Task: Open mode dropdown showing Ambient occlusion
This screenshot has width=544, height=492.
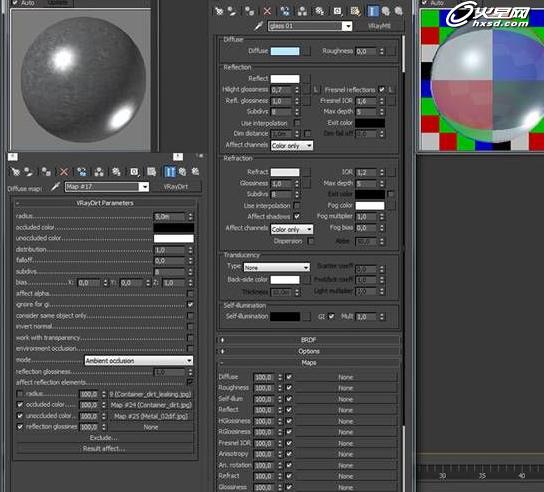Action: pyautogui.click(x=139, y=360)
